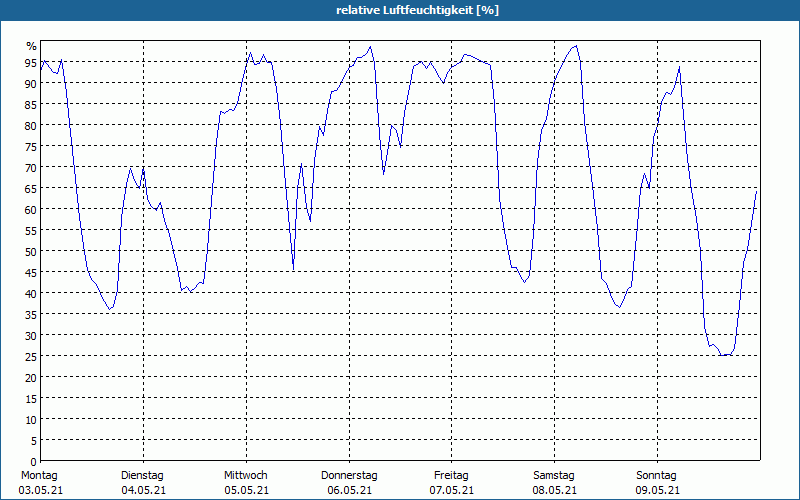Click the y-axis value '15'
This screenshot has height=500, width=800.
pos(31,398)
